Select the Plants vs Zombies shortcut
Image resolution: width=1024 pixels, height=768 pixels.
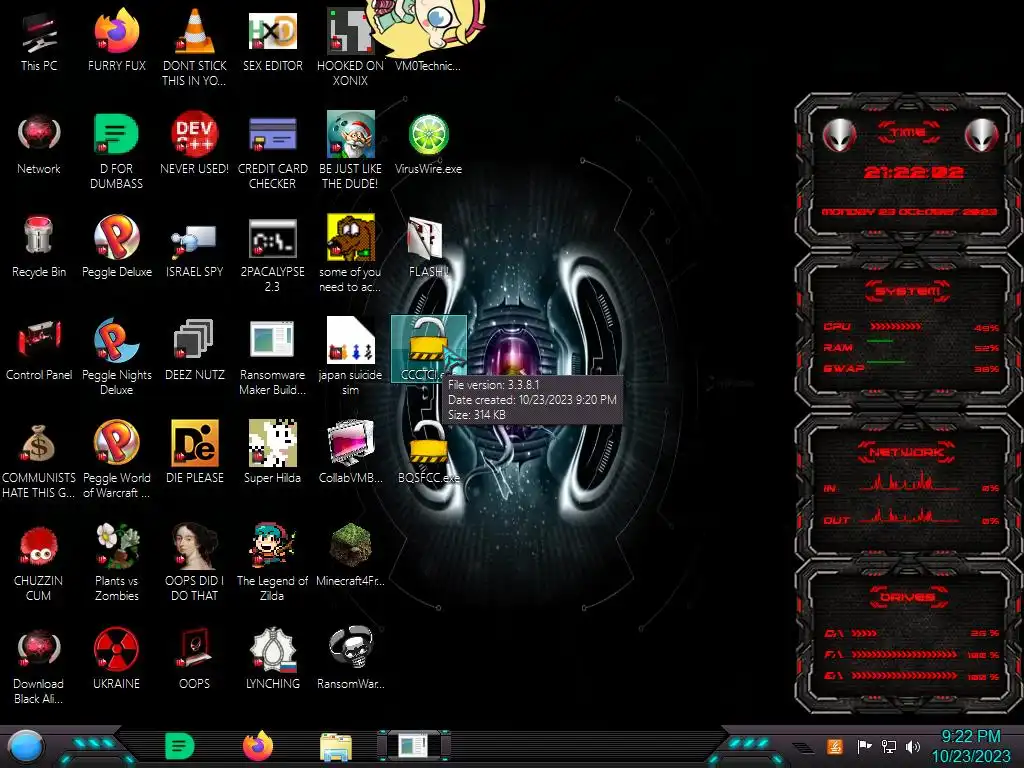[116, 564]
